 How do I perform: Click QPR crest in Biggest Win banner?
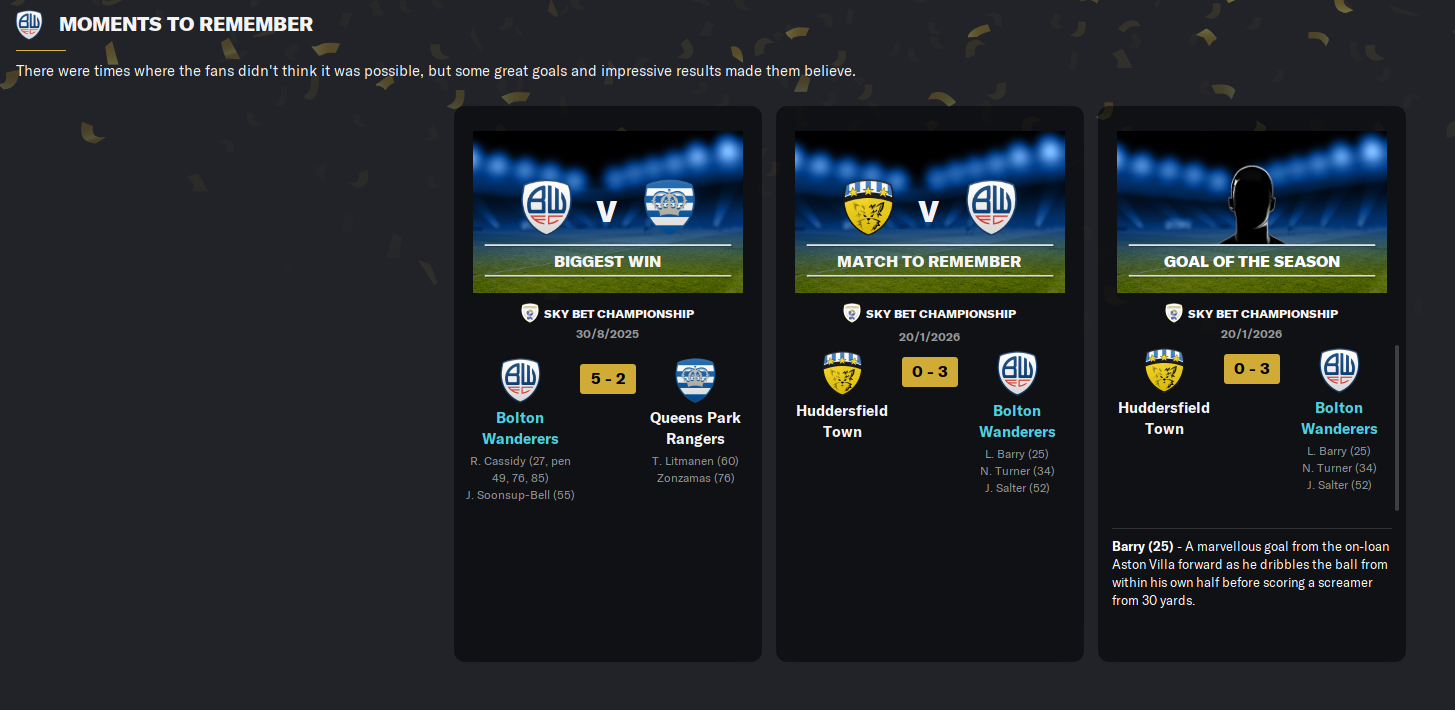(x=670, y=207)
